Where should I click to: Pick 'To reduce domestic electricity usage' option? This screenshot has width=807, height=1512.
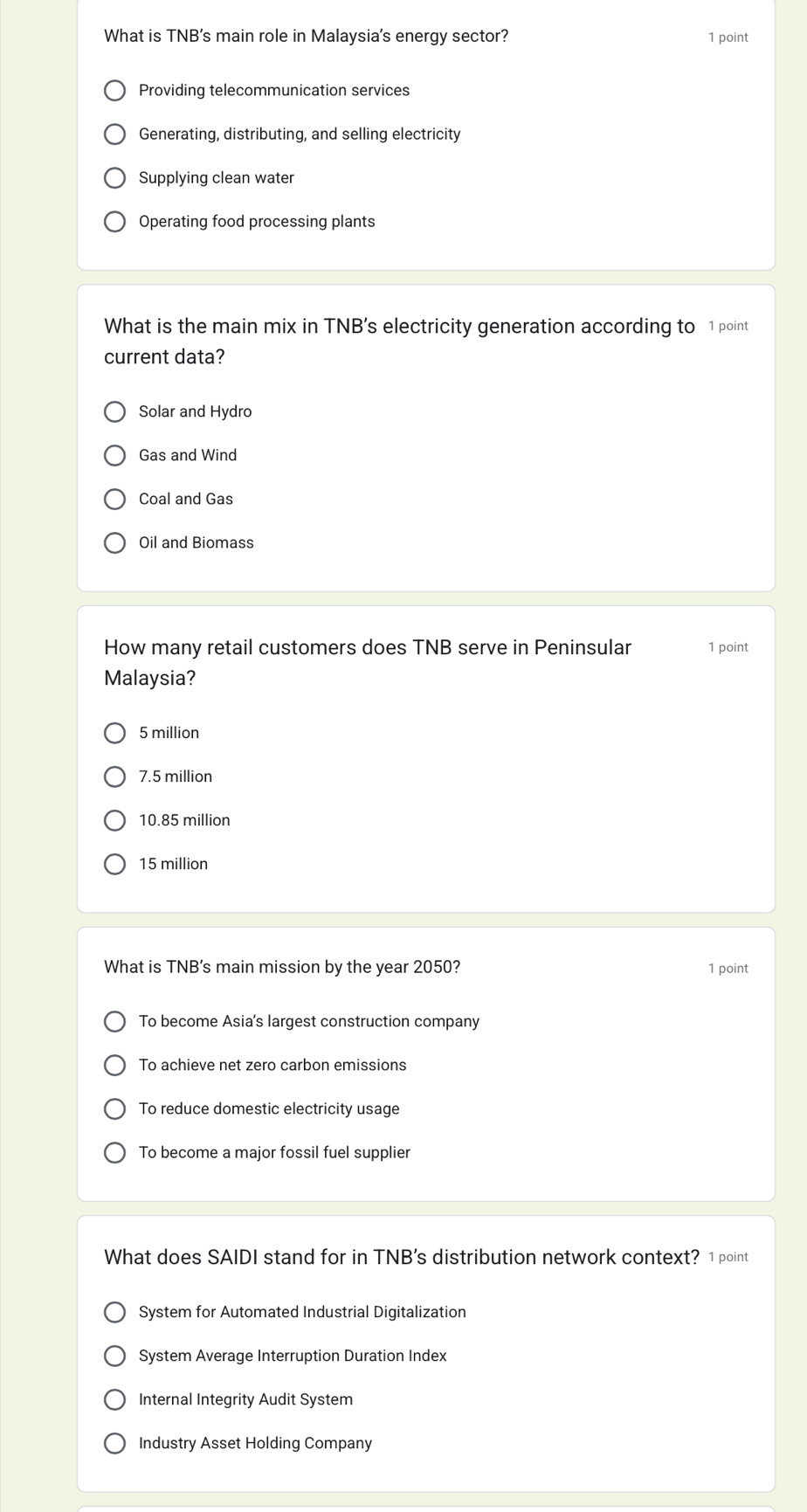pos(114,1109)
